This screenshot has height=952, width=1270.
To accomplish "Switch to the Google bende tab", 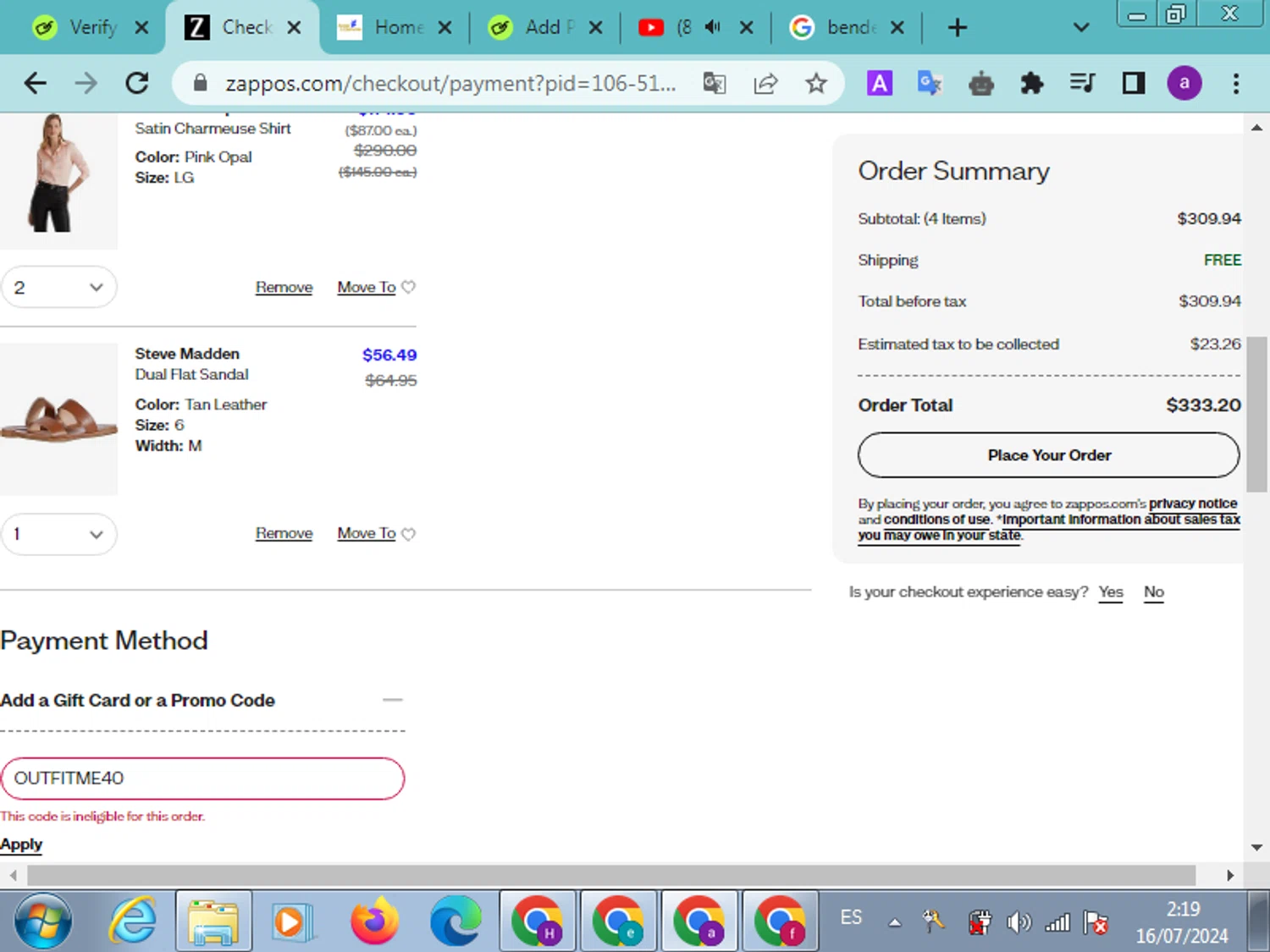I will click(848, 28).
